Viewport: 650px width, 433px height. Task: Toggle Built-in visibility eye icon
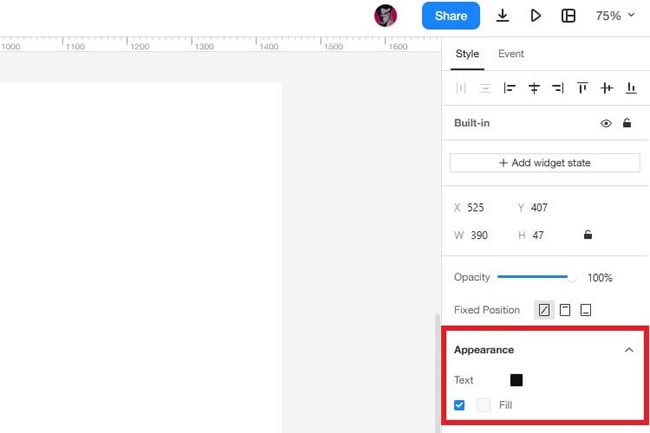point(606,123)
